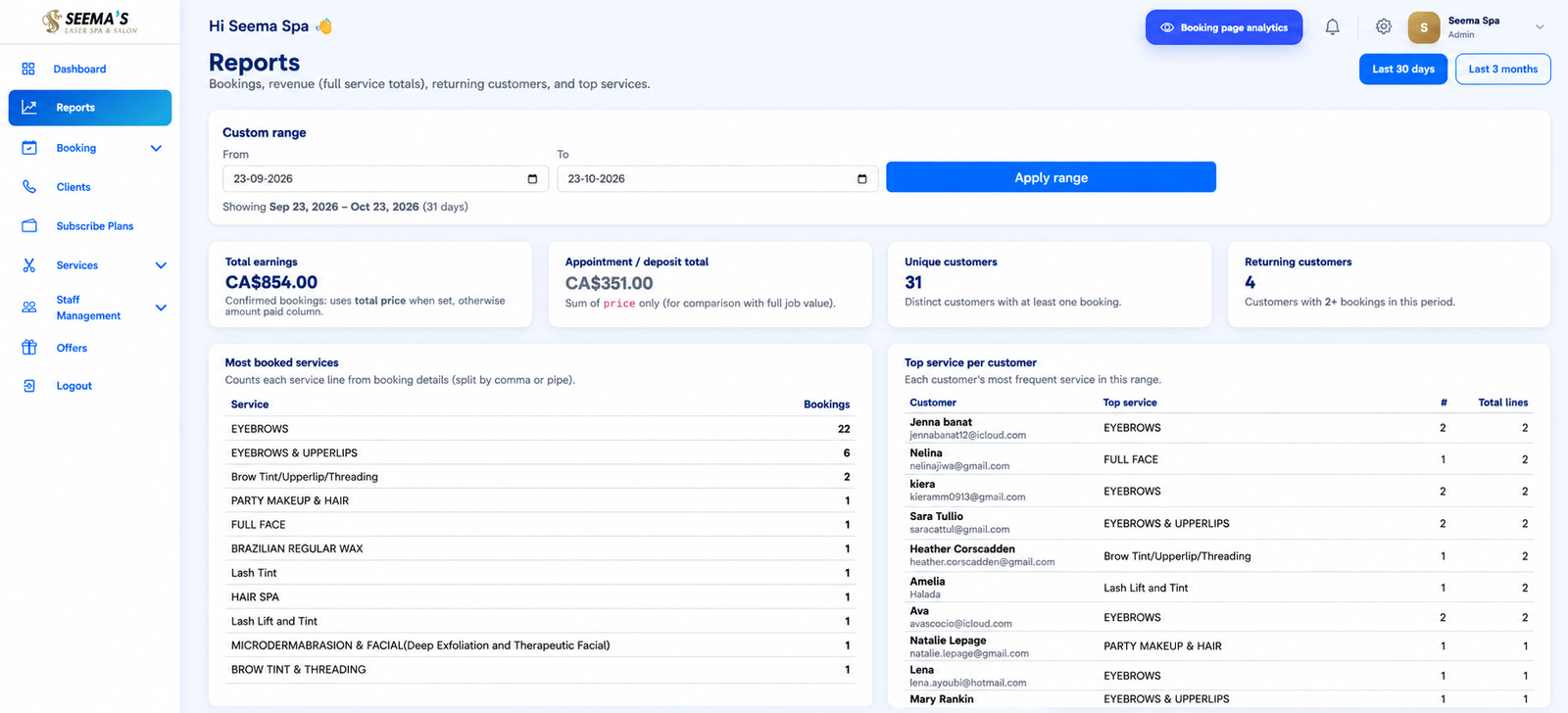The image size is (1568, 713).
Task: Select Last 30 days filter
Action: click(1403, 69)
